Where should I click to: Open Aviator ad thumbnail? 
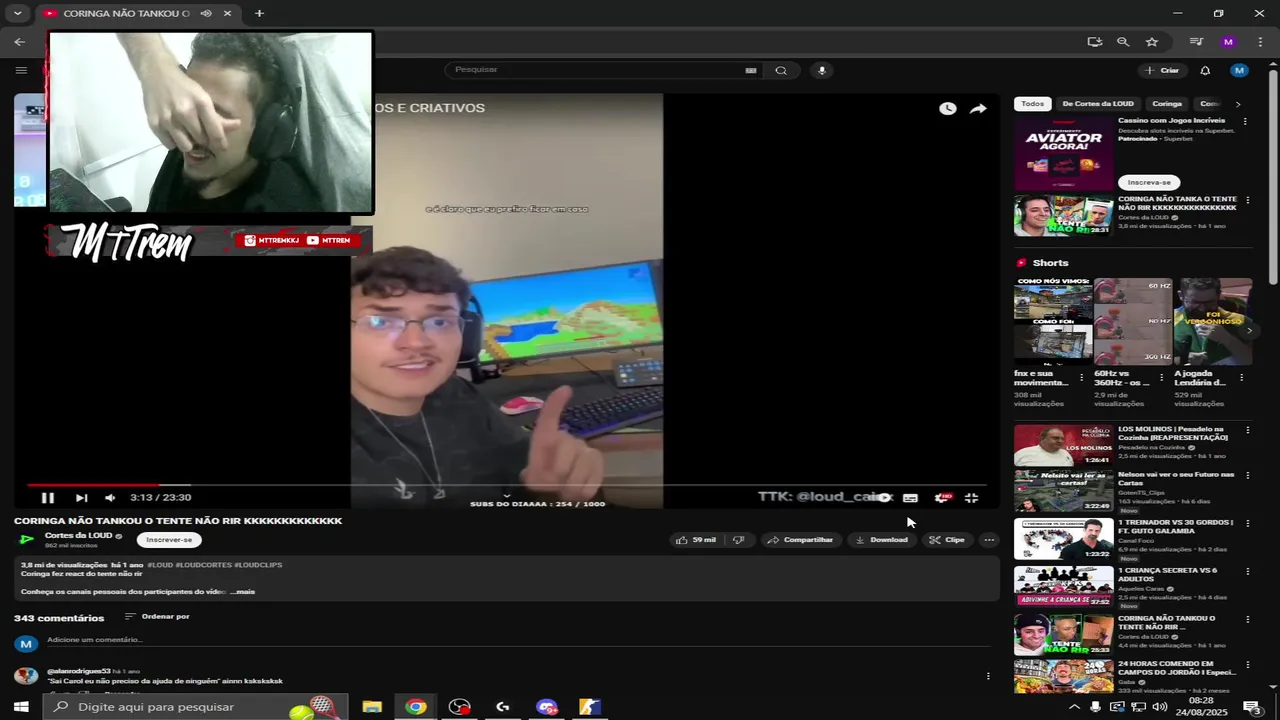pos(1063,153)
